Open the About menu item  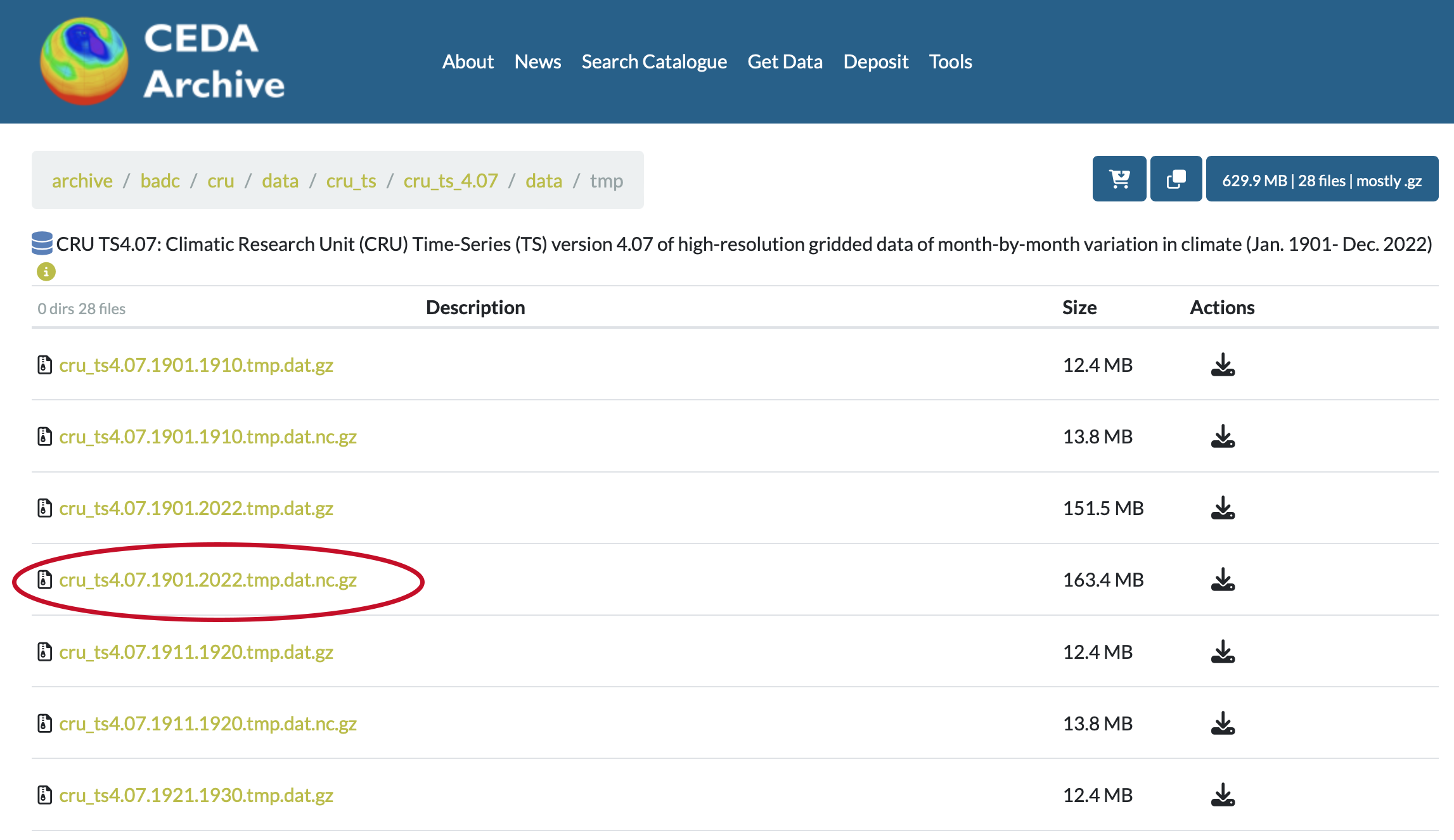coord(467,61)
